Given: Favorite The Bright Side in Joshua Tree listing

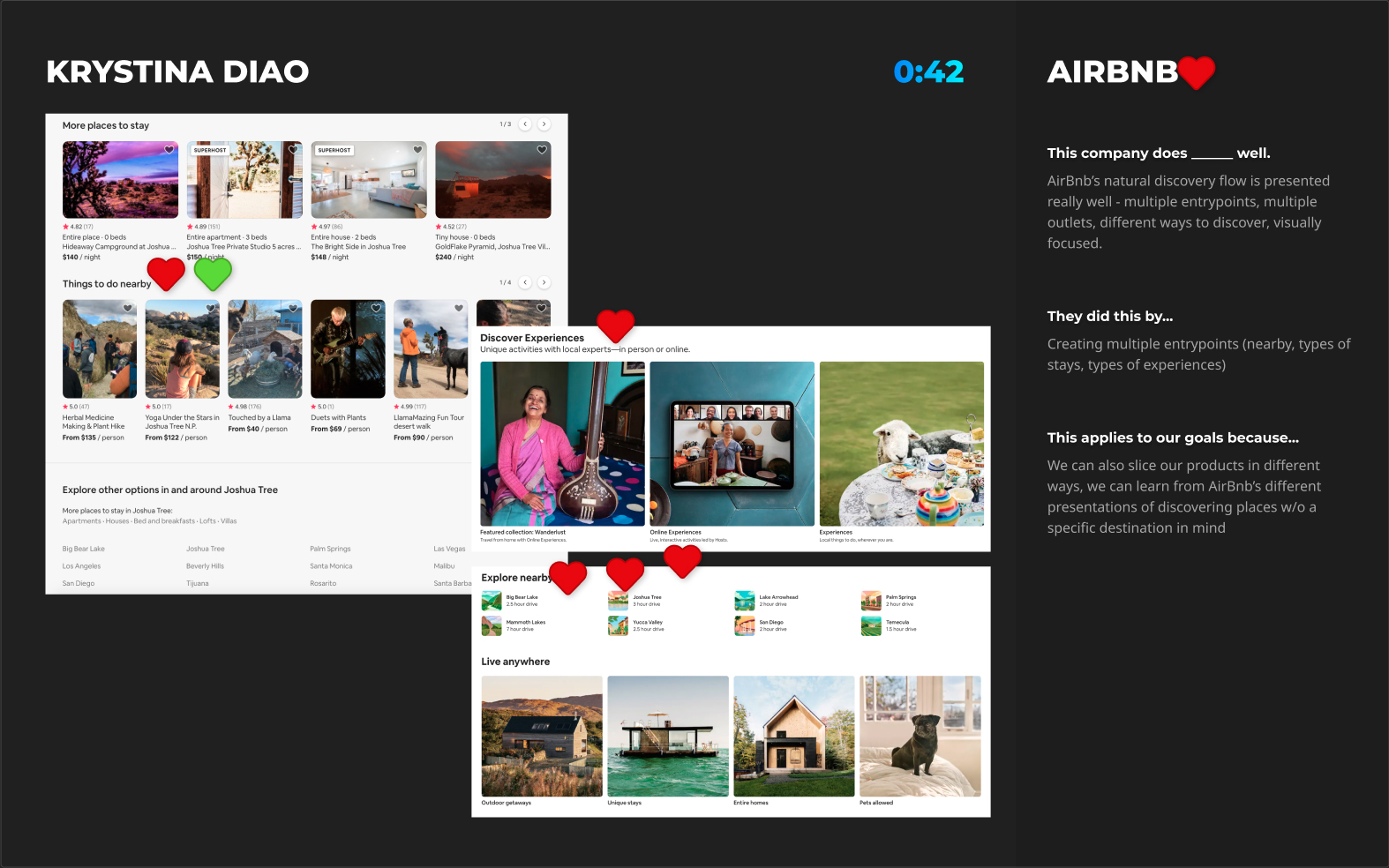Looking at the screenshot, I should coord(418,150).
